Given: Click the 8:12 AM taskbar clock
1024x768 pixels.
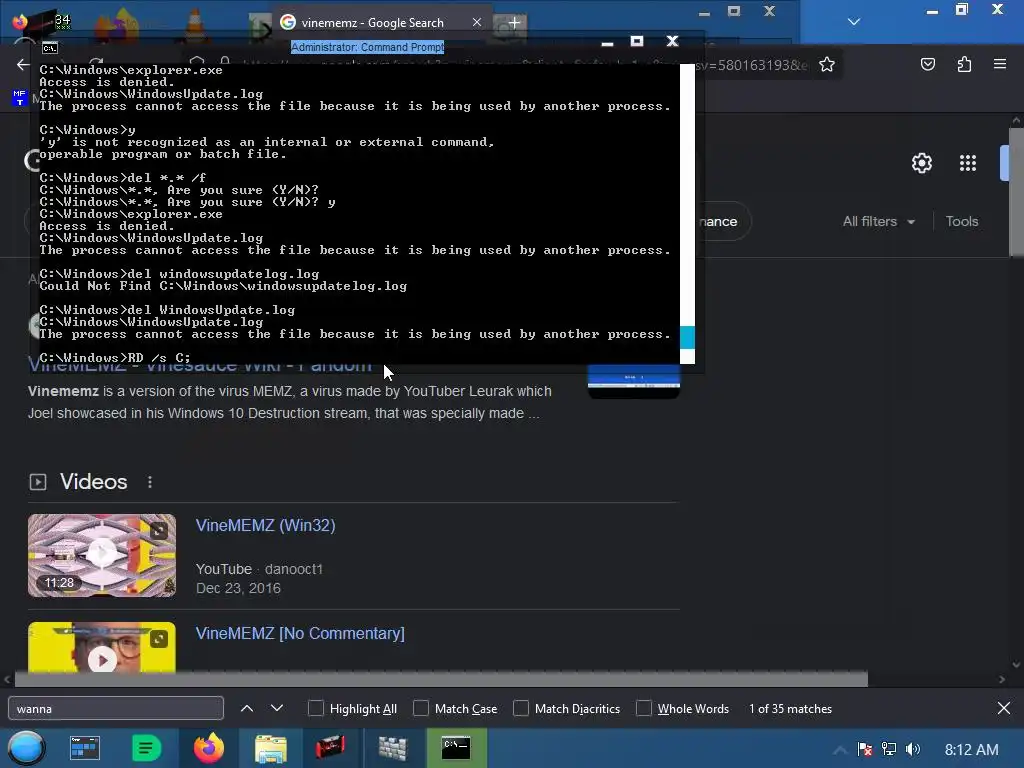Looking at the screenshot, I should click(971, 750).
